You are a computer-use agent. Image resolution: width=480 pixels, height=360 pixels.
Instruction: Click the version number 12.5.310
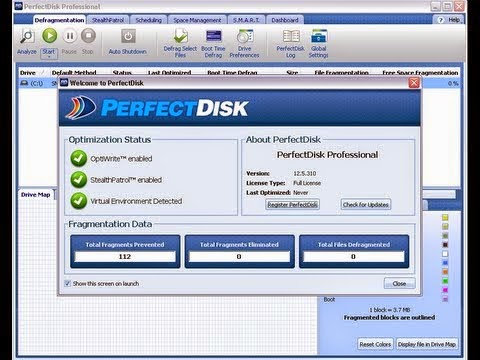pyautogui.click(x=305, y=173)
